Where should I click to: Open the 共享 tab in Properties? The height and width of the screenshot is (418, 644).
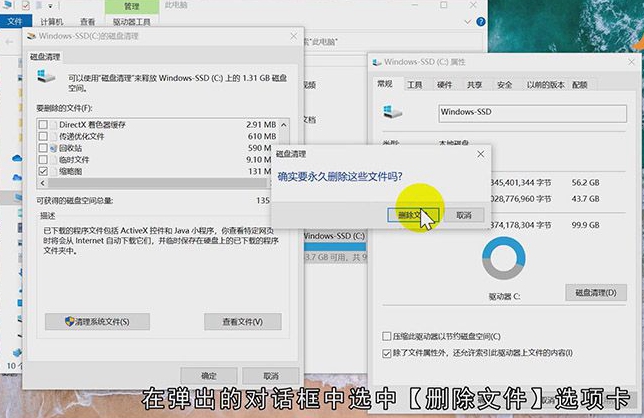tap(474, 85)
